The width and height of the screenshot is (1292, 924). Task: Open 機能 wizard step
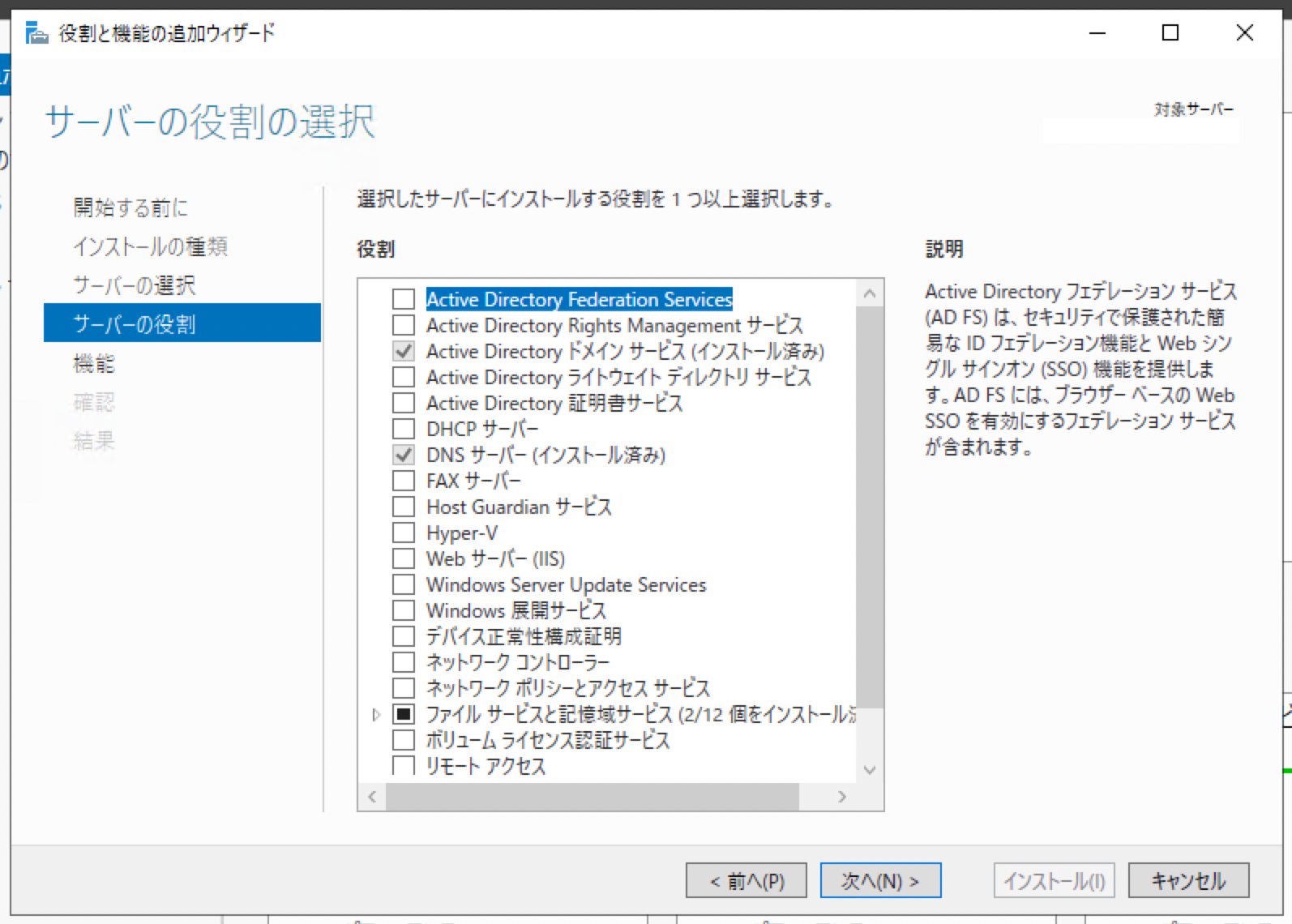click(94, 363)
